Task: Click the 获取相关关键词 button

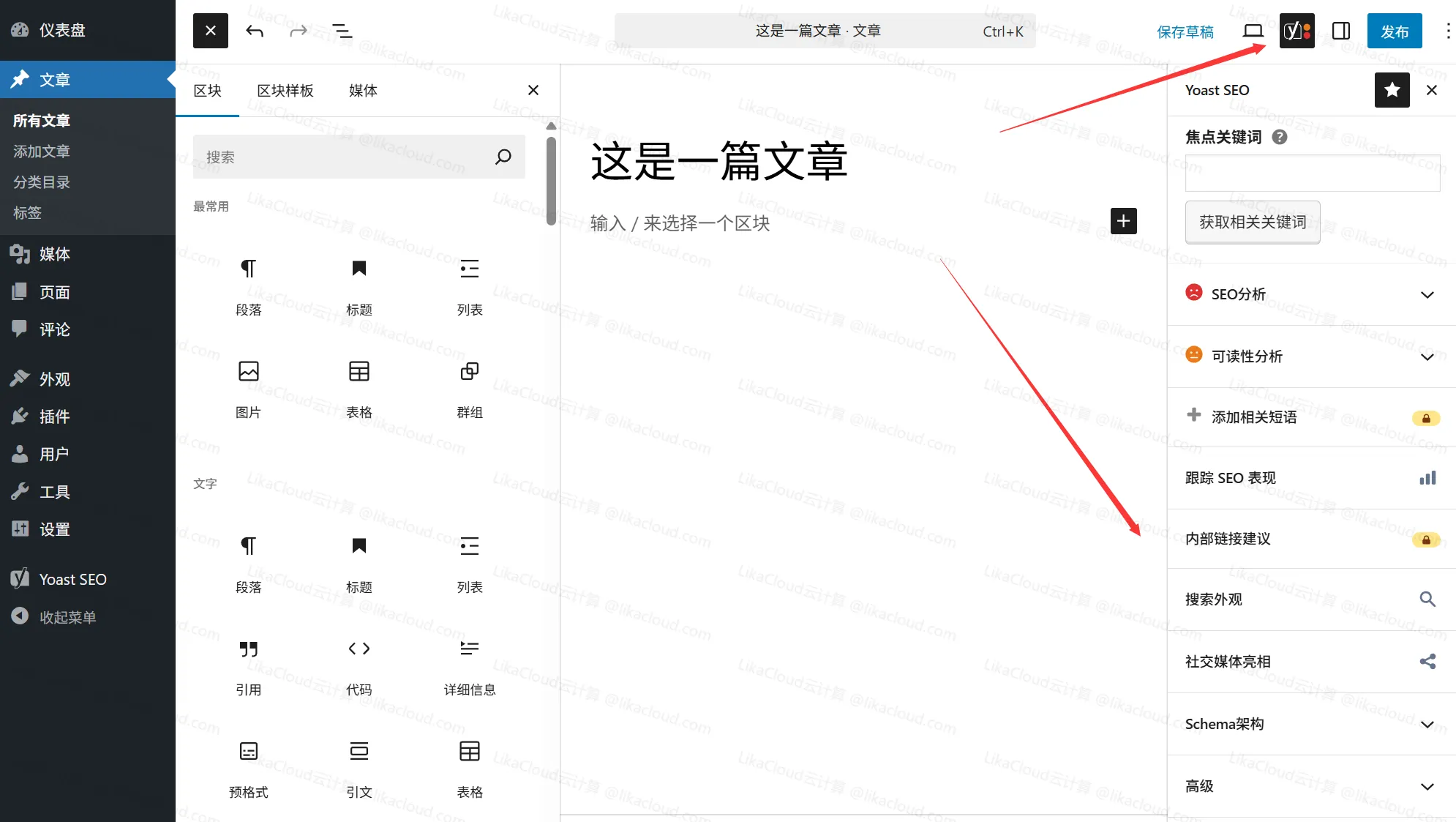Action: (x=1252, y=222)
